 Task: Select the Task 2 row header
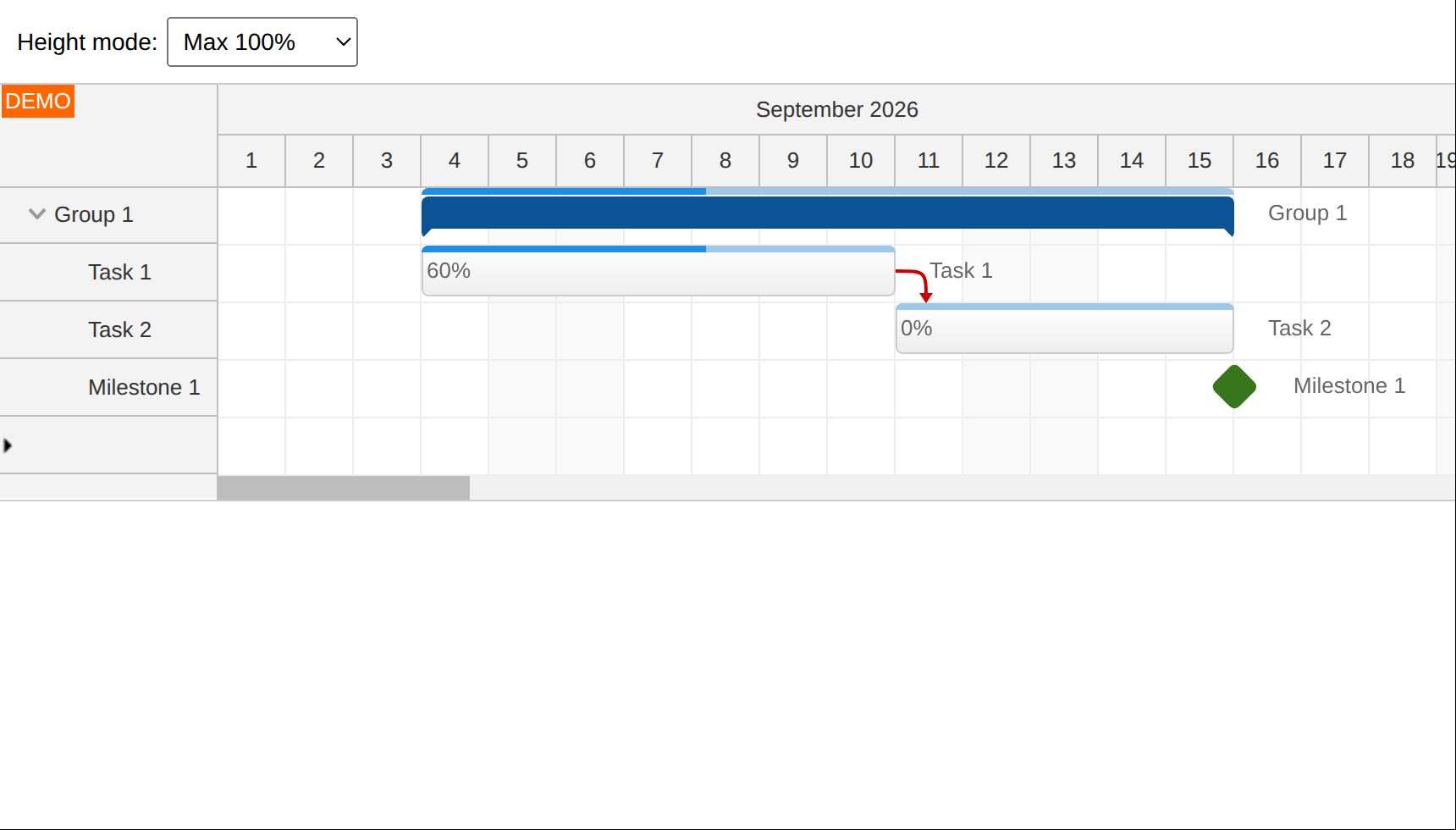(x=108, y=329)
